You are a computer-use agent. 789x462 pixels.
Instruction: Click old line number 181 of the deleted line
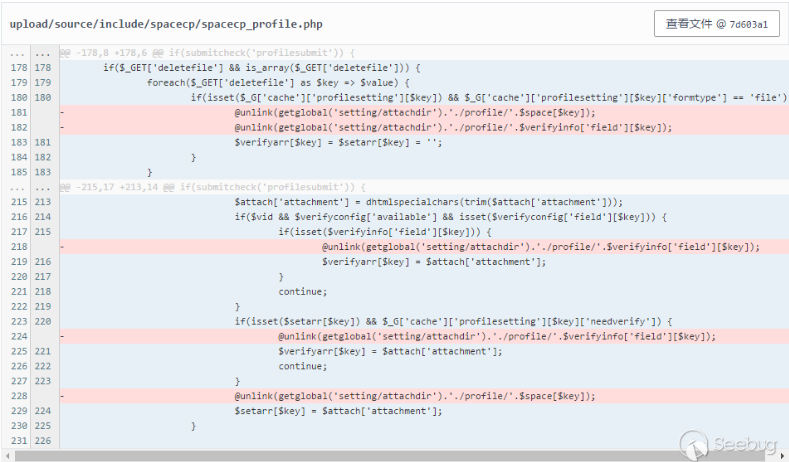pyautogui.click(x=18, y=113)
